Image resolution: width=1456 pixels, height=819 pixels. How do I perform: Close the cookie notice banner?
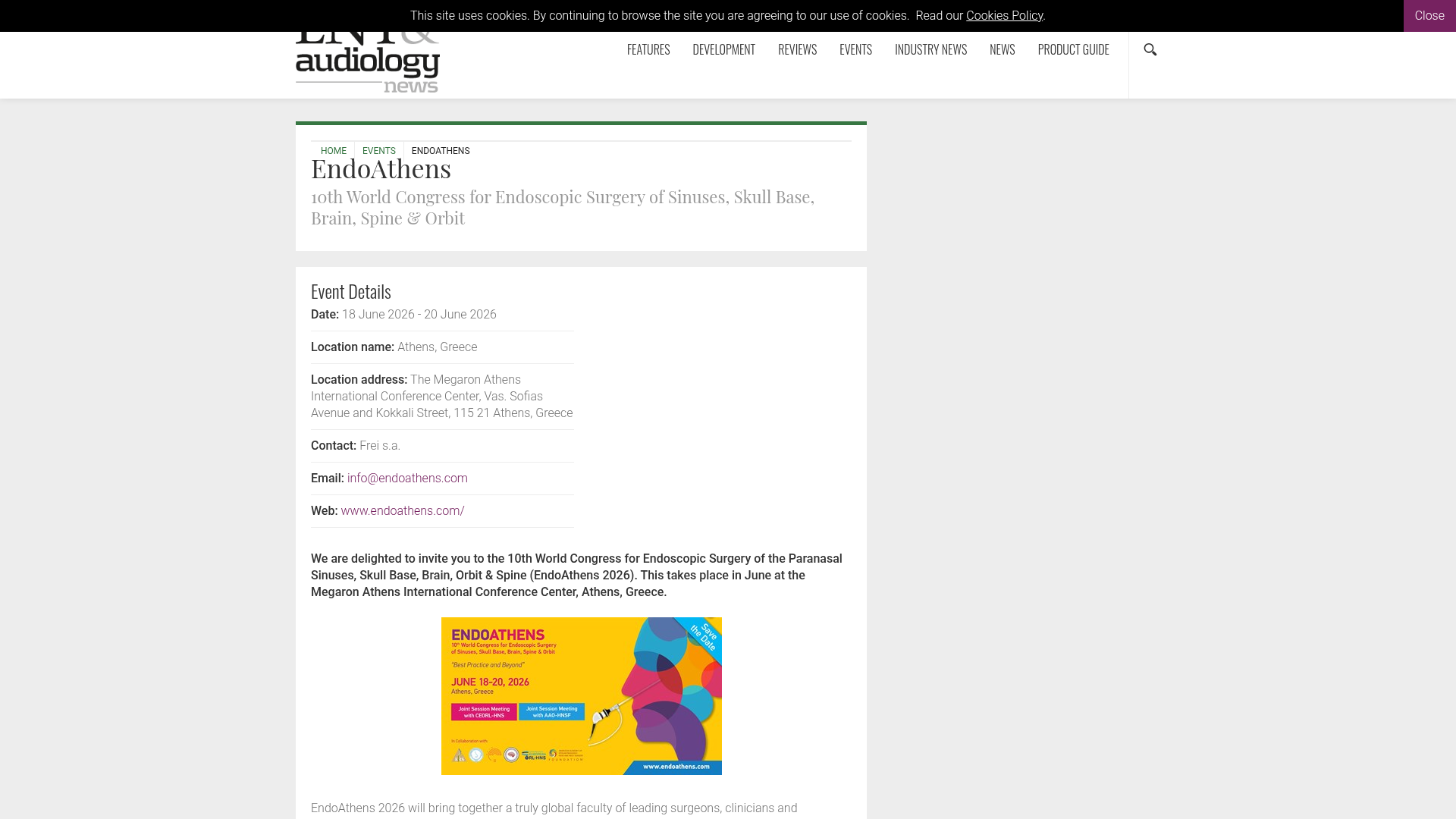point(1429,16)
